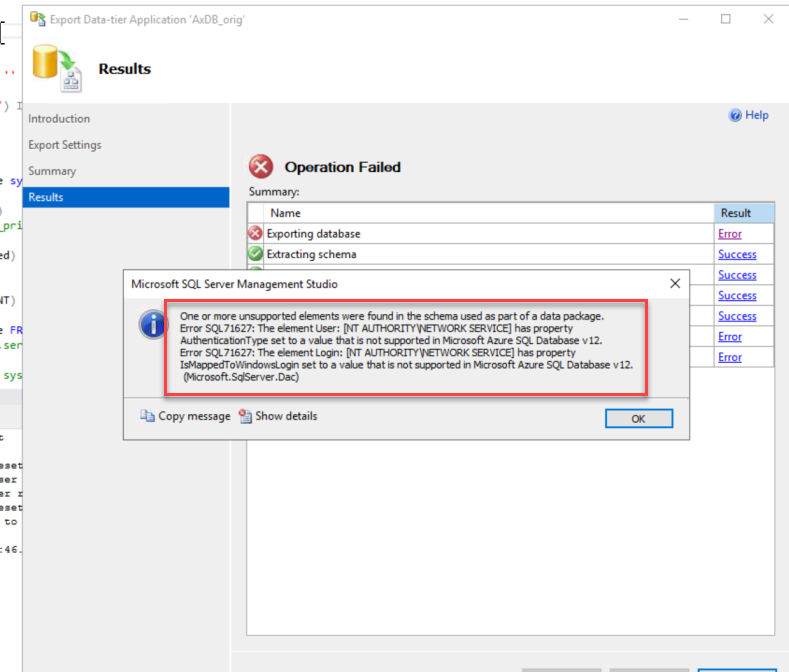Click the Name column header
Screen dimensions: 789x672
pyautogui.click(x=489, y=213)
